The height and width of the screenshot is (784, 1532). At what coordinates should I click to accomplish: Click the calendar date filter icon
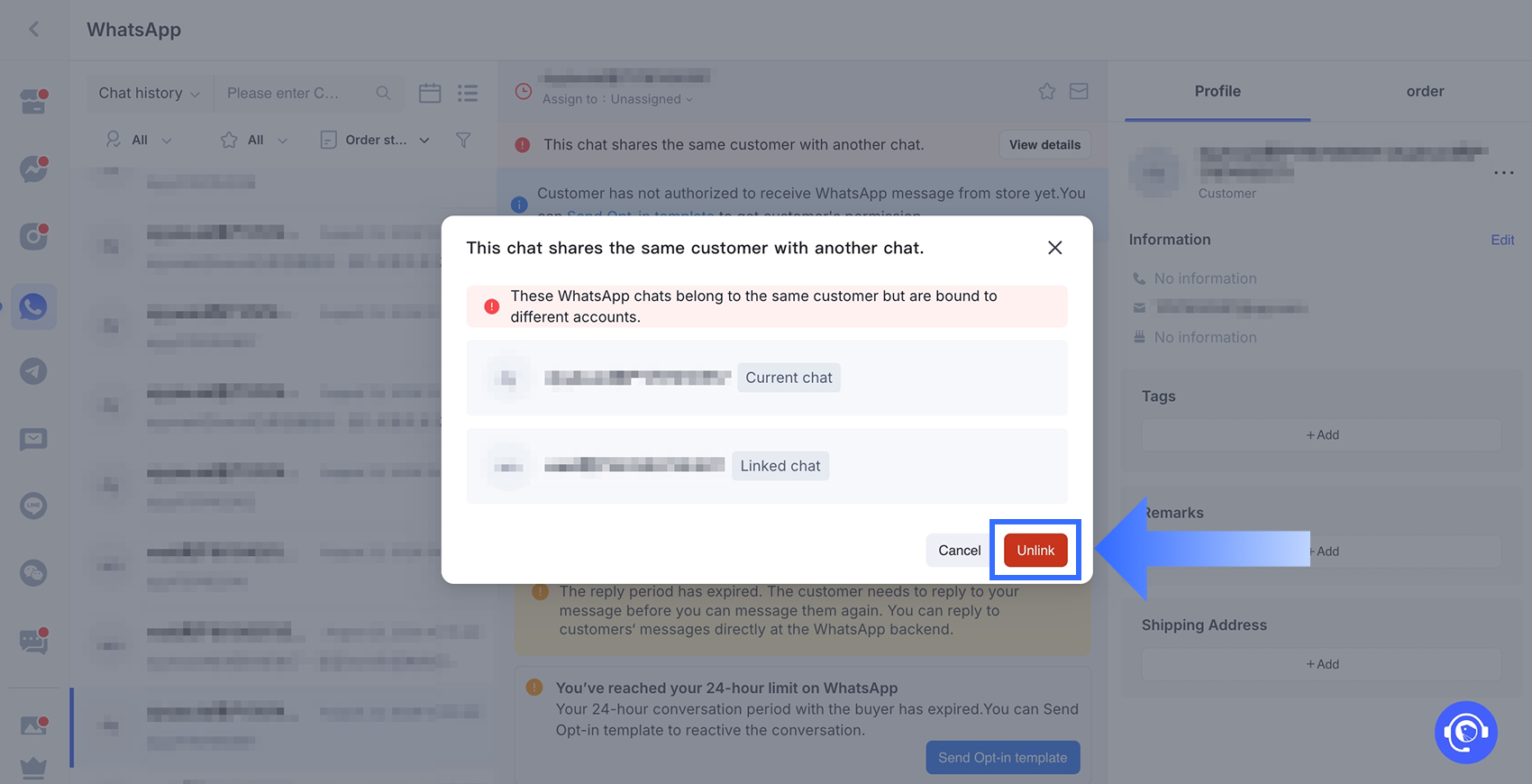coord(430,93)
